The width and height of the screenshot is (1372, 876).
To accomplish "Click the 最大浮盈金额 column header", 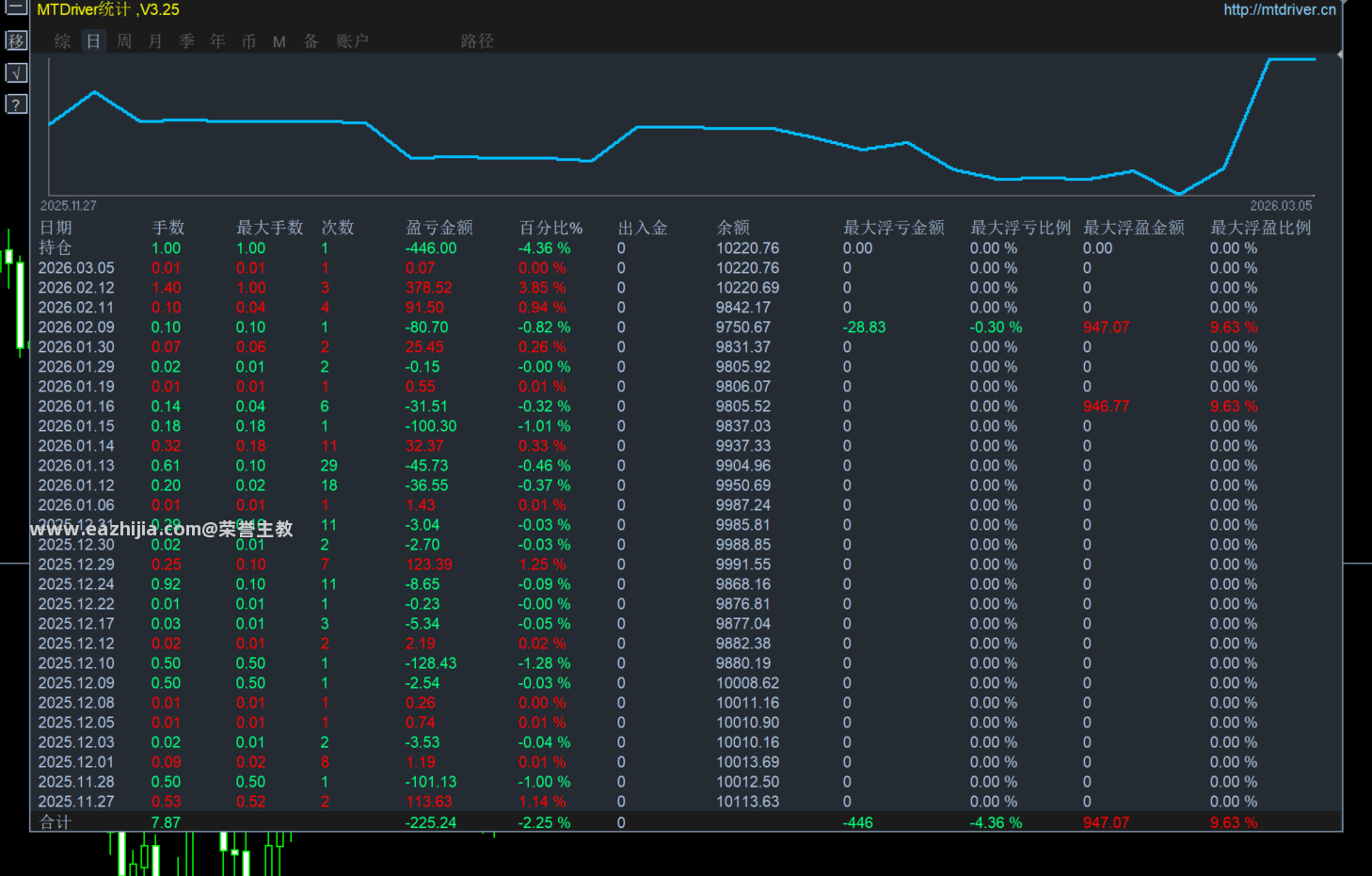I will (x=1134, y=228).
